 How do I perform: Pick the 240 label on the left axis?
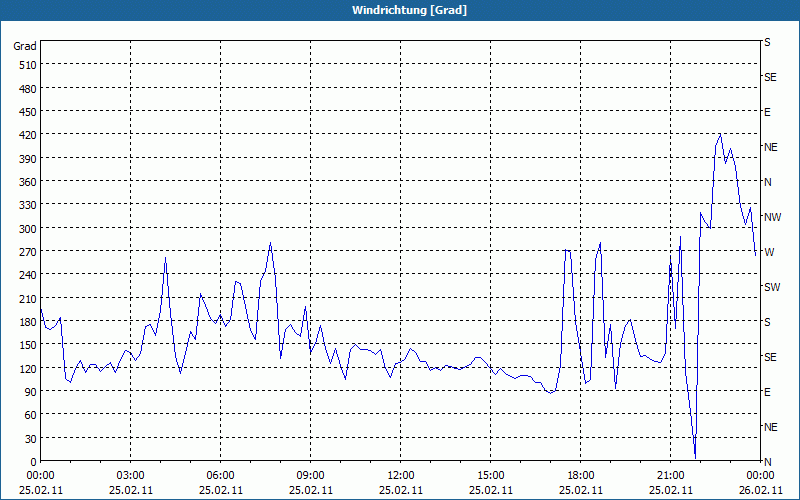point(28,275)
